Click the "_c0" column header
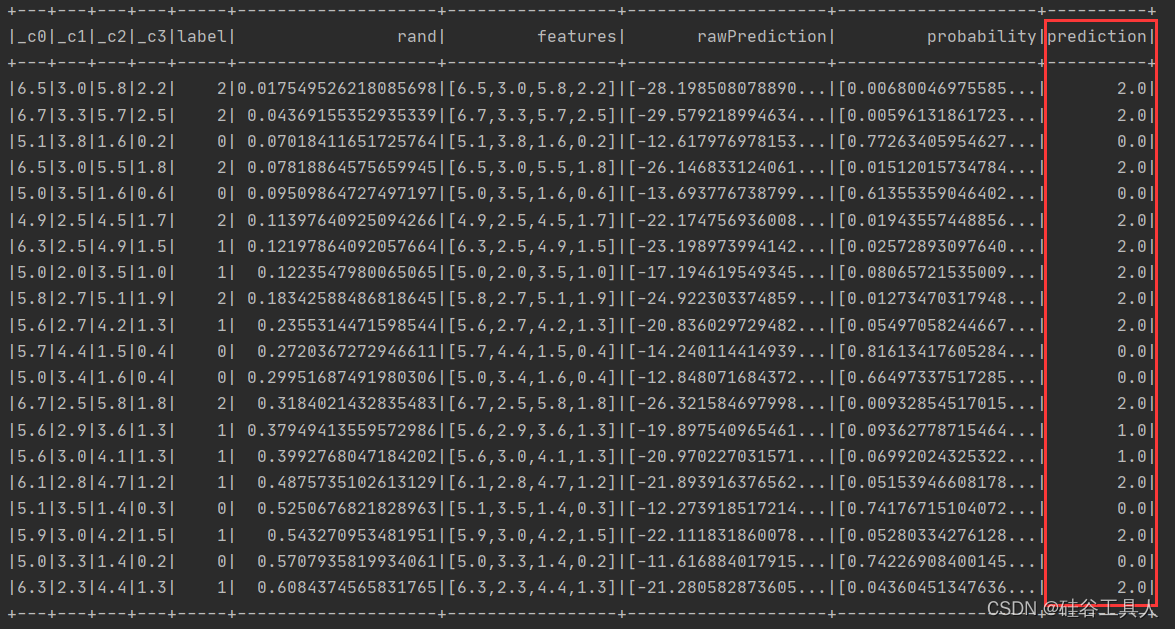 (x=31, y=37)
